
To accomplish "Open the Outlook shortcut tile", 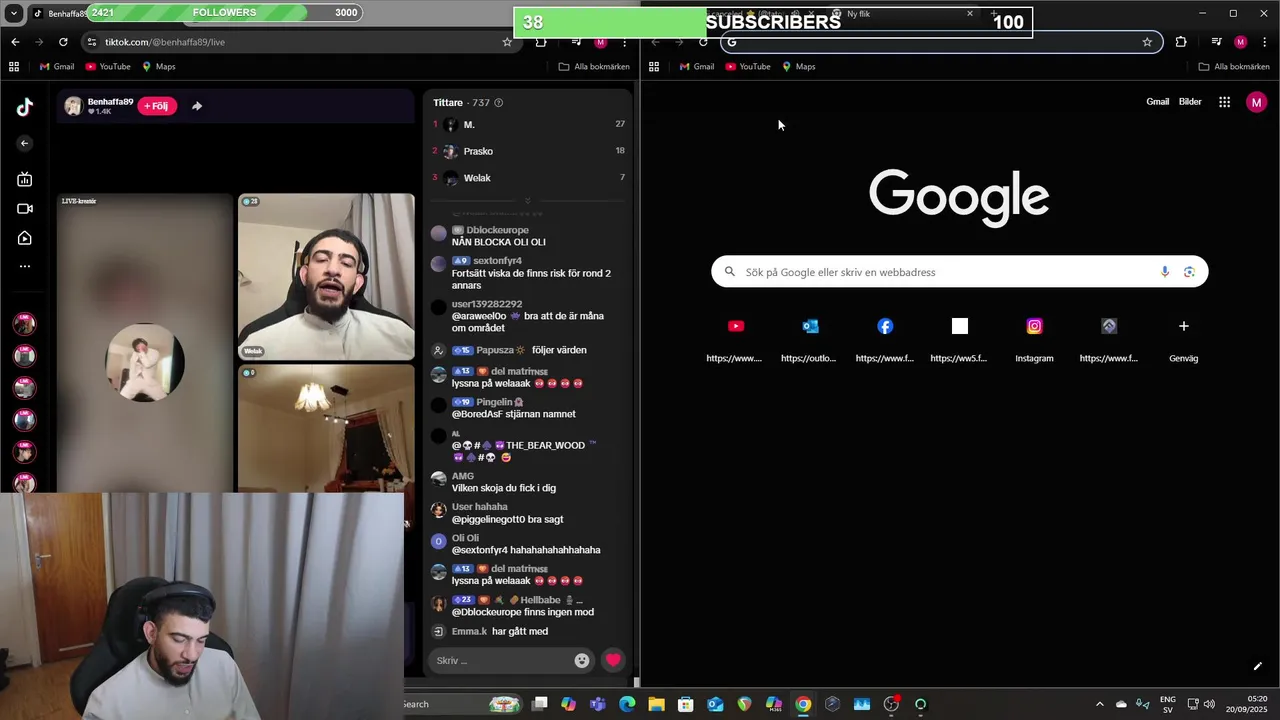I will tap(810, 338).
